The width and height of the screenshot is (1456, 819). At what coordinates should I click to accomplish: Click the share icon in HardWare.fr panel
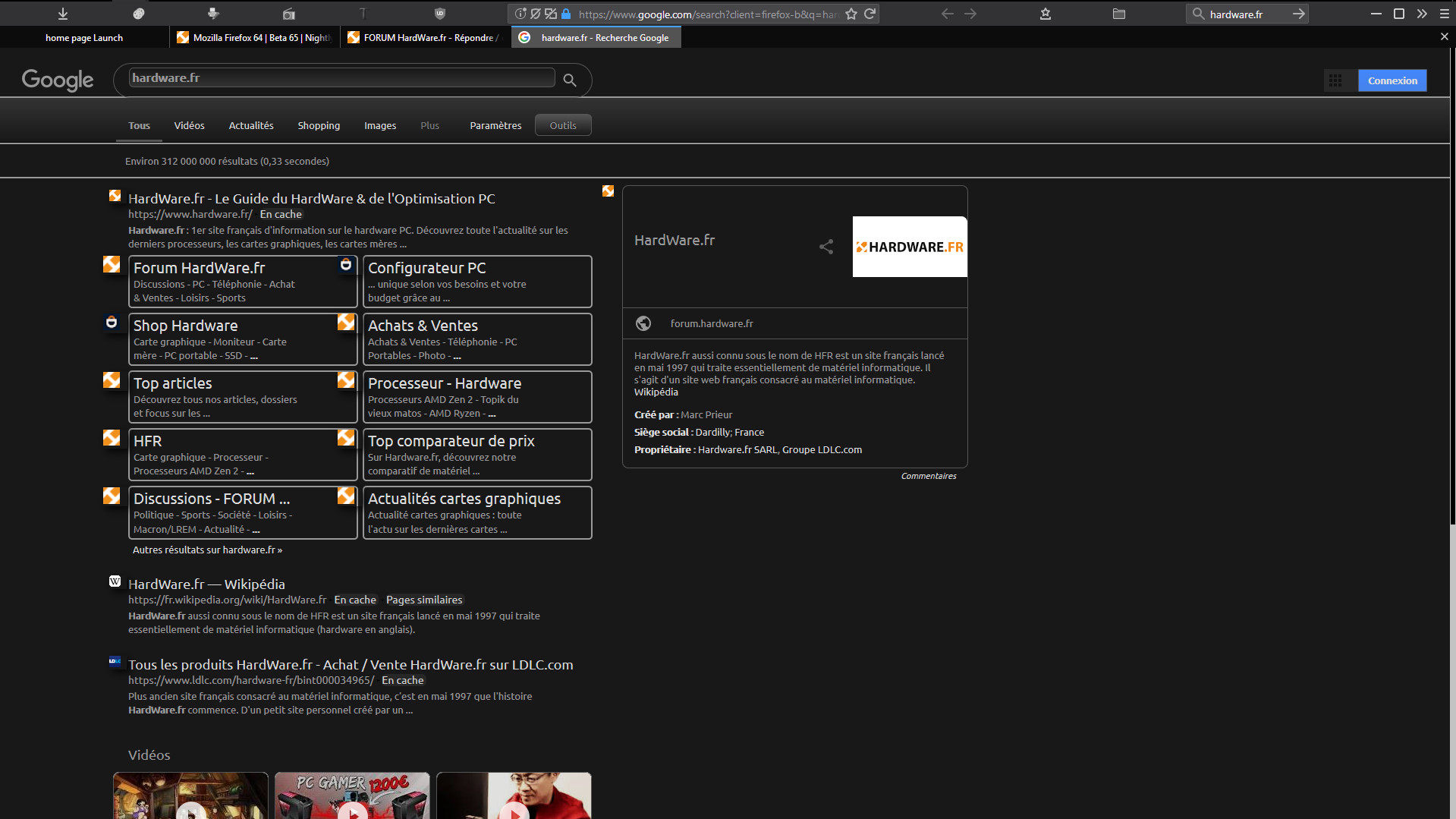coord(826,247)
